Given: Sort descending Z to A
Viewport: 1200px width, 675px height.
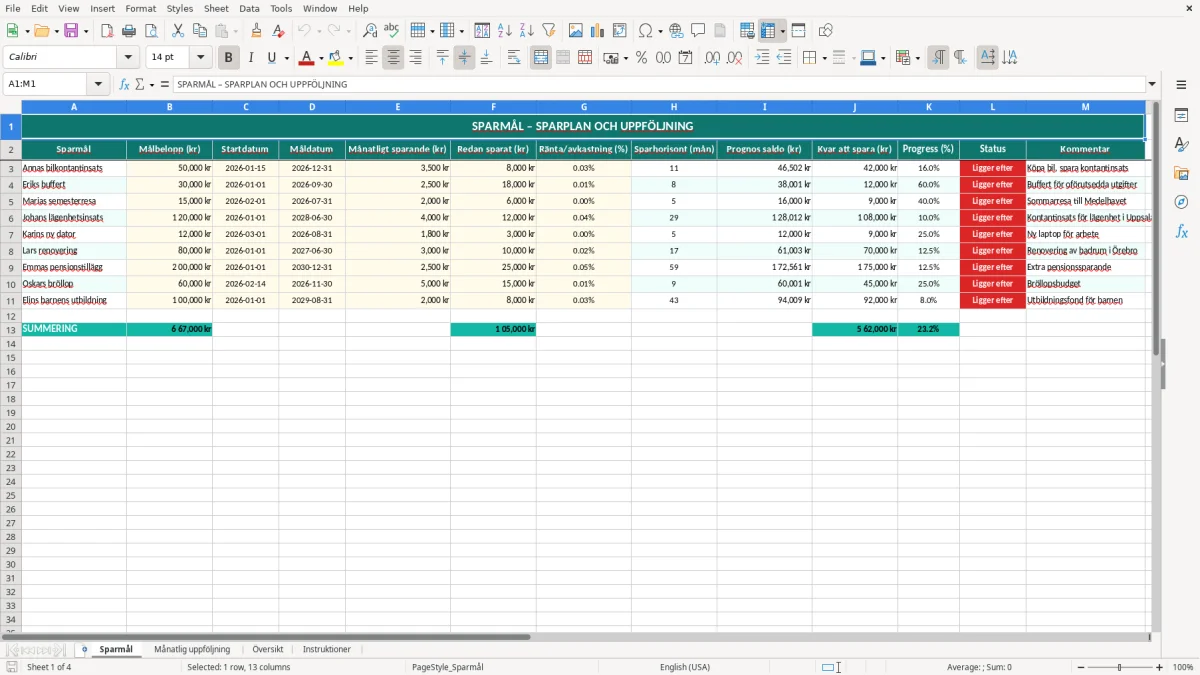Looking at the screenshot, I should 527,31.
